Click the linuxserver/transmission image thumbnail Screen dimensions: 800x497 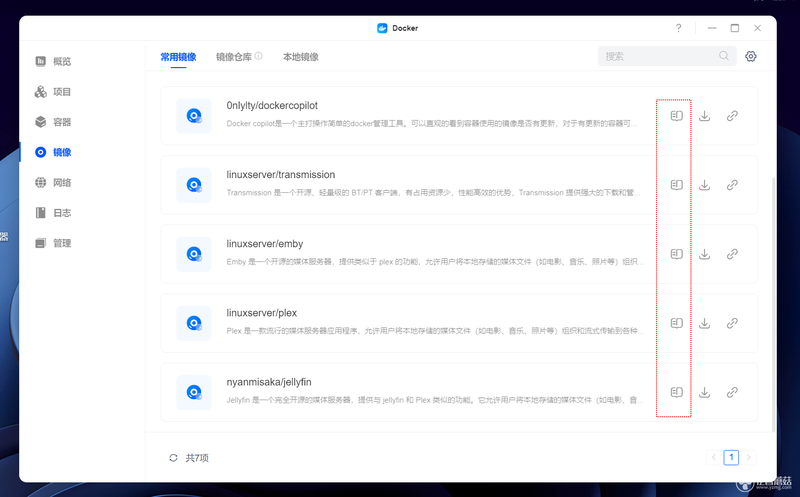(x=194, y=185)
